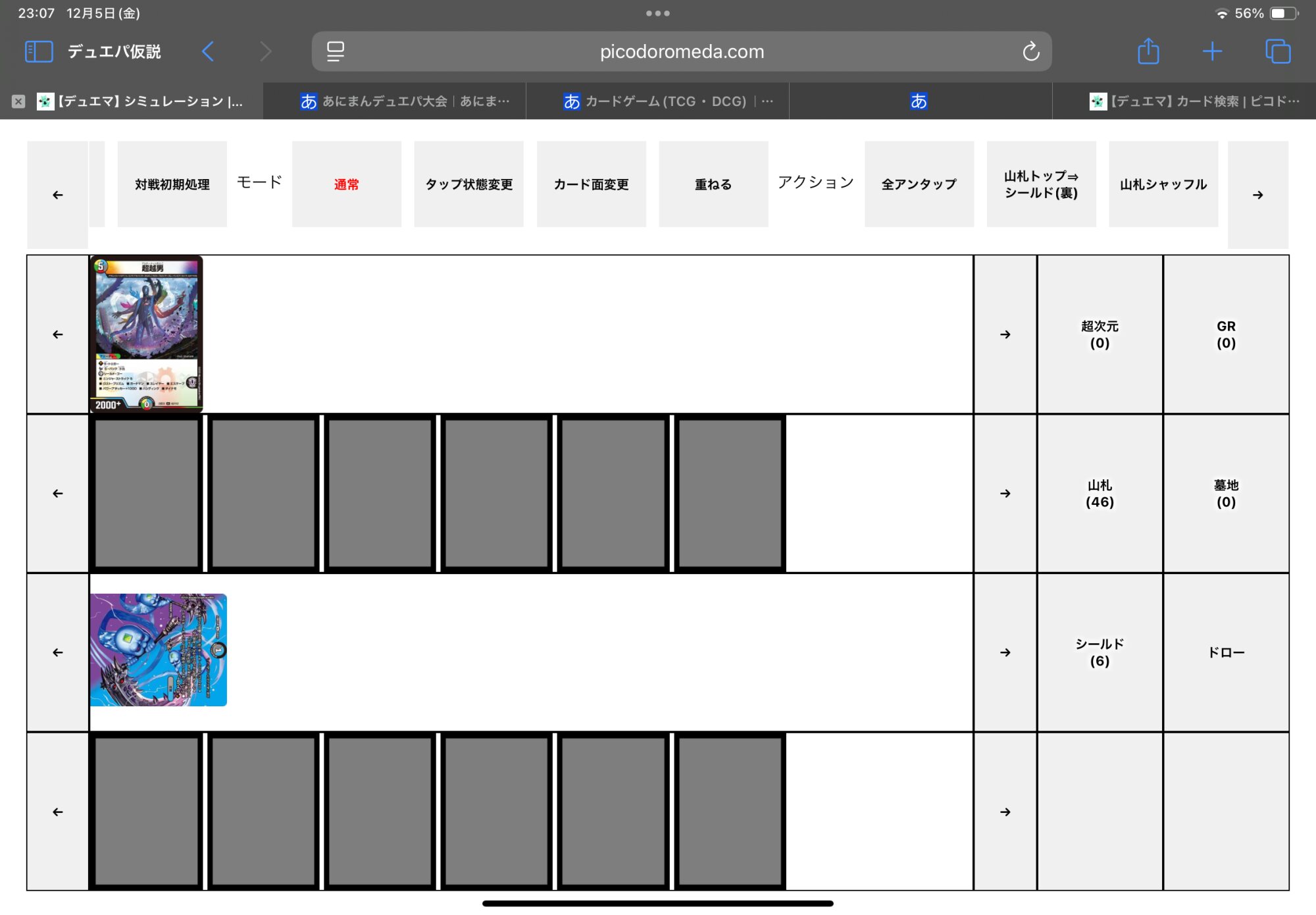Expand 山札 (46) pile

(1099, 494)
